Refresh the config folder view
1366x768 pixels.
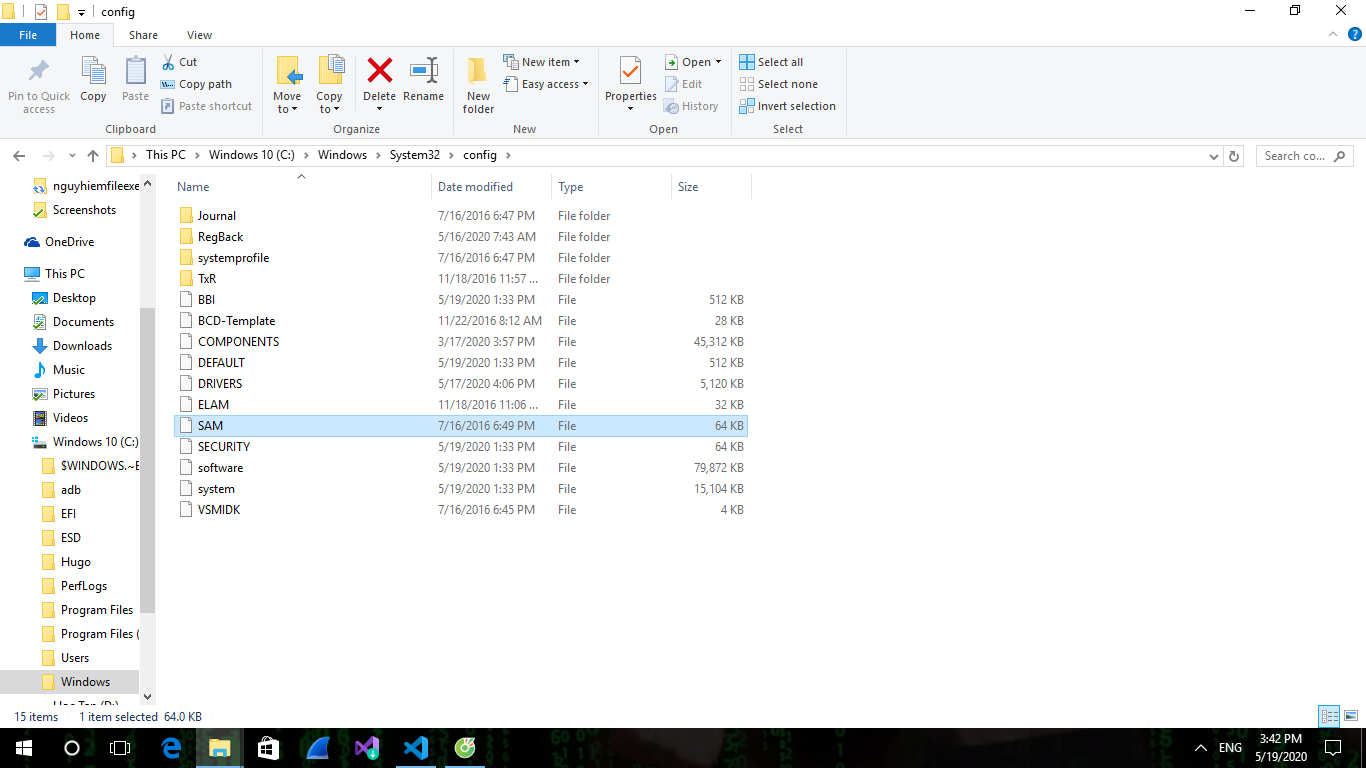1234,156
